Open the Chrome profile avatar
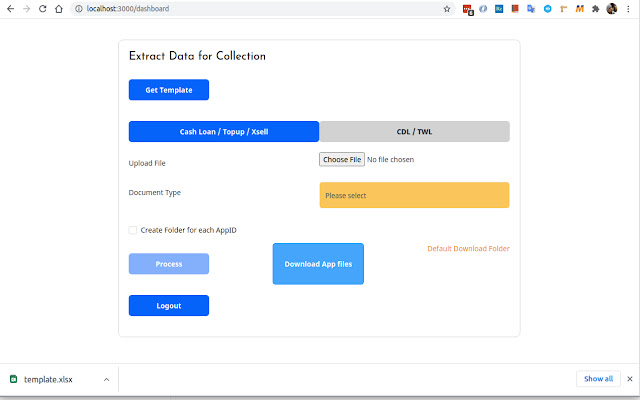 coord(612,9)
